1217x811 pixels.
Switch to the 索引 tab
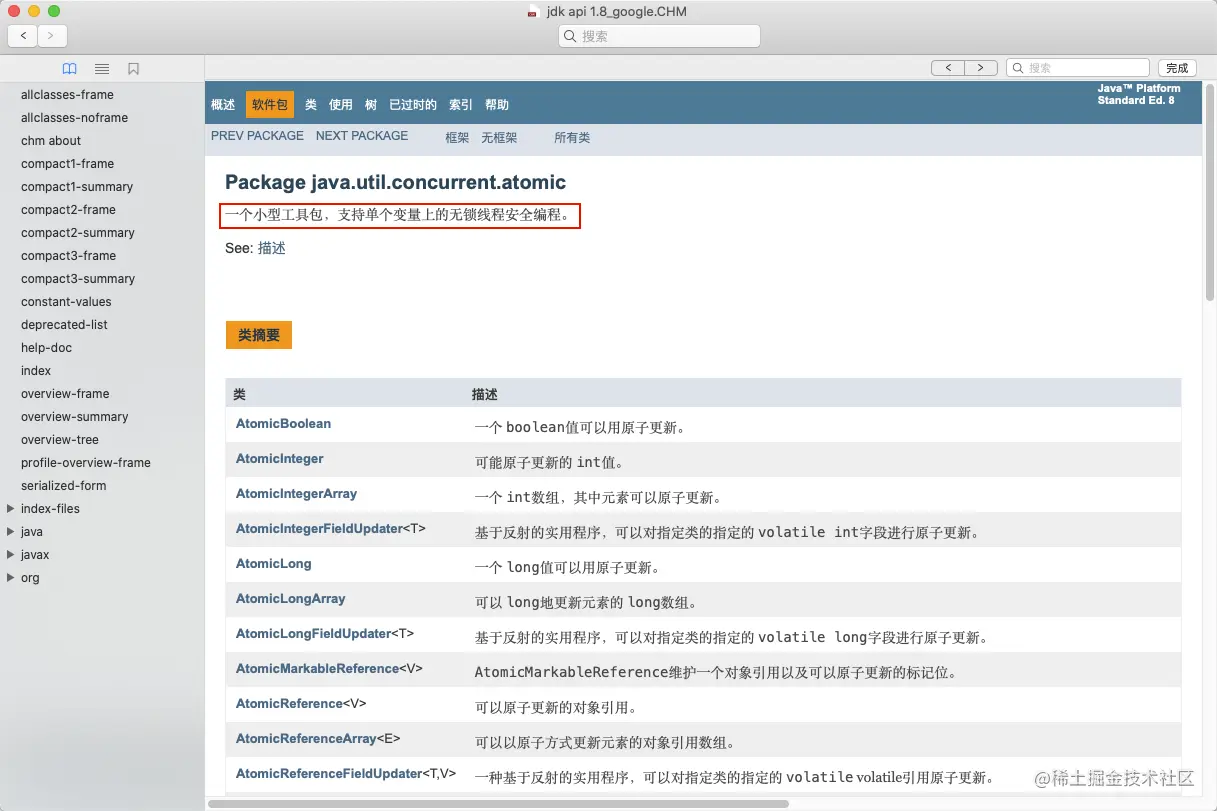(x=460, y=104)
